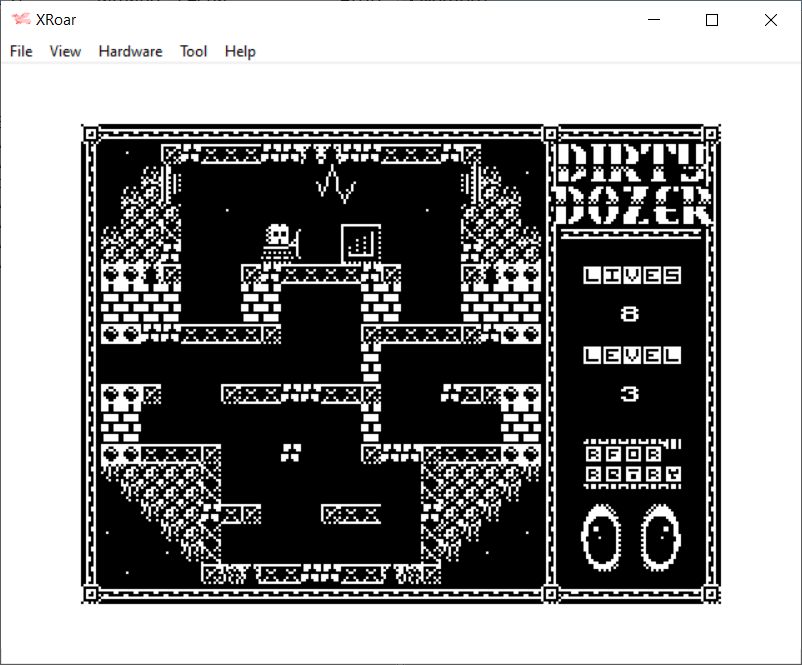Click the small four-piece block in the level center
Viewport: 802px width, 665px height.
[291, 453]
